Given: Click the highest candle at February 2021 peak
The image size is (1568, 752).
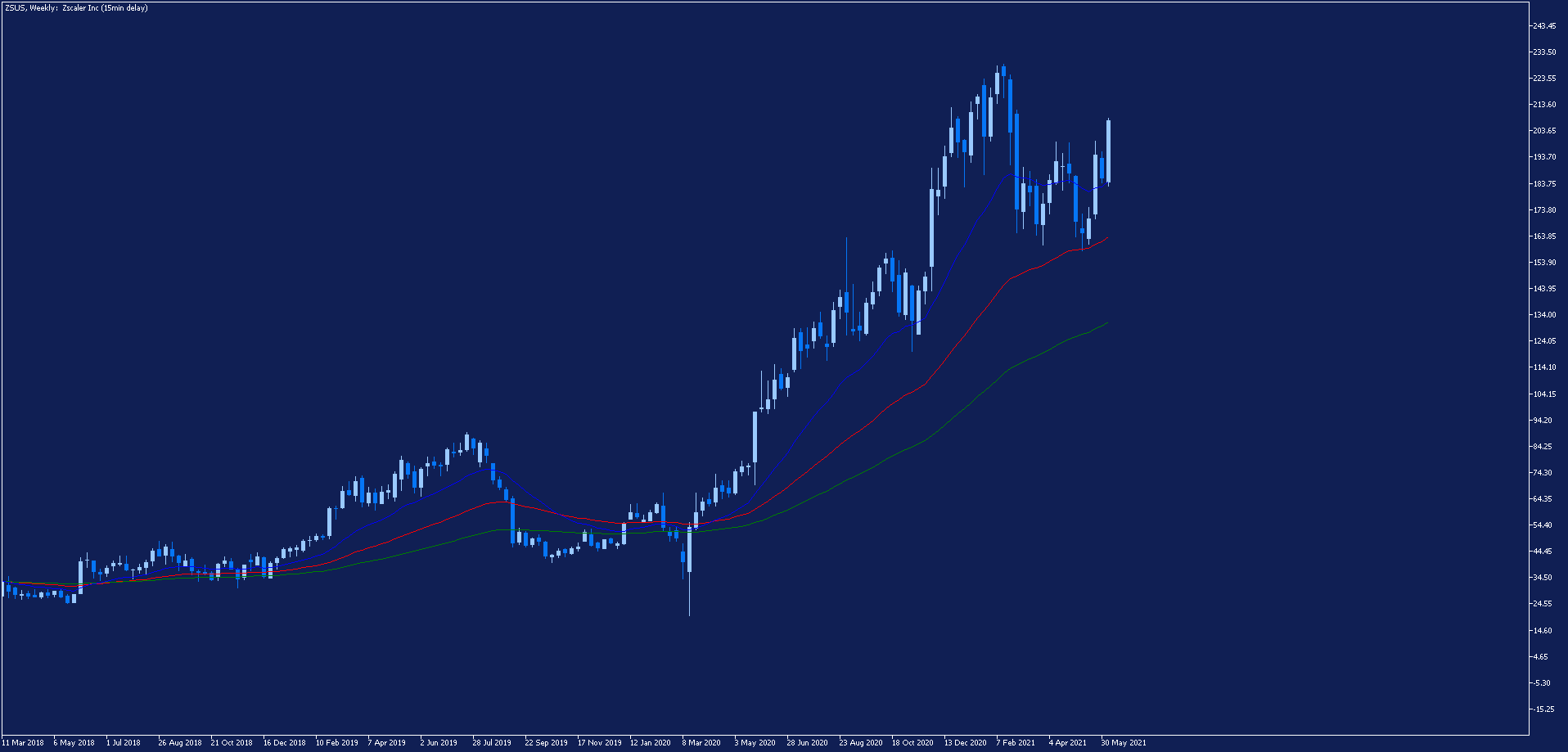Looking at the screenshot, I should (1003, 71).
